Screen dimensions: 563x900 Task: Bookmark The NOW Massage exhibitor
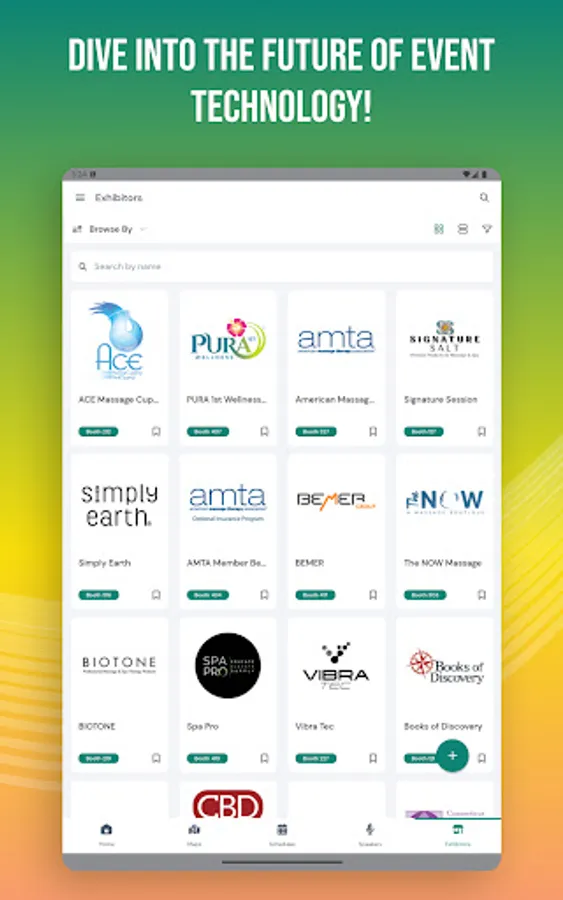(x=482, y=595)
